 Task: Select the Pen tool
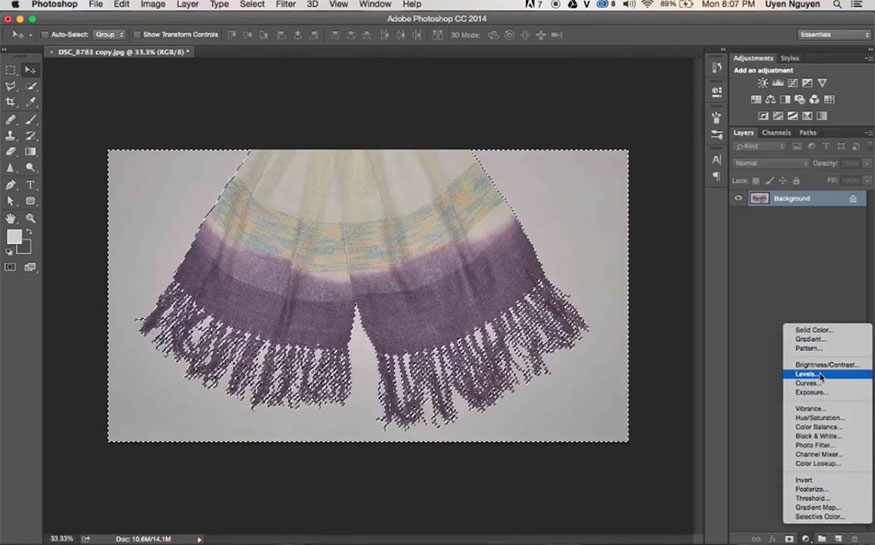click(11, 185)
